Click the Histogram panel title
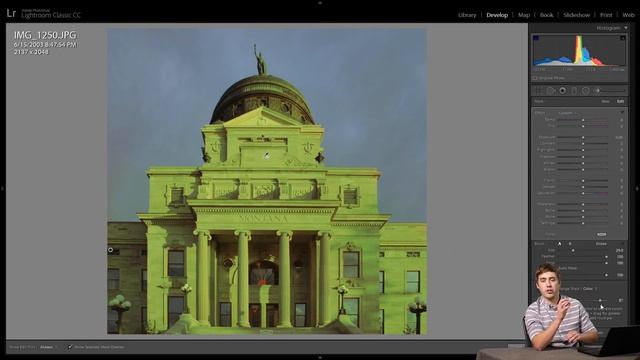This screenshot has width=640, height=360. pos(608,28)
